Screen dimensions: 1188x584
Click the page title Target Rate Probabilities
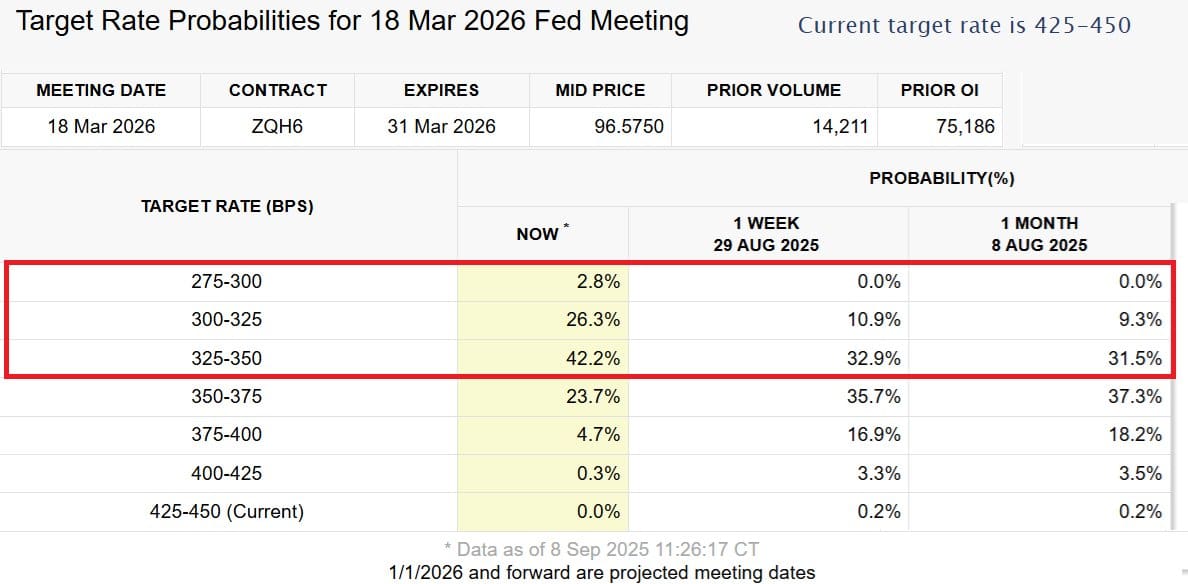pyautogui.click(x=352, y=21)
